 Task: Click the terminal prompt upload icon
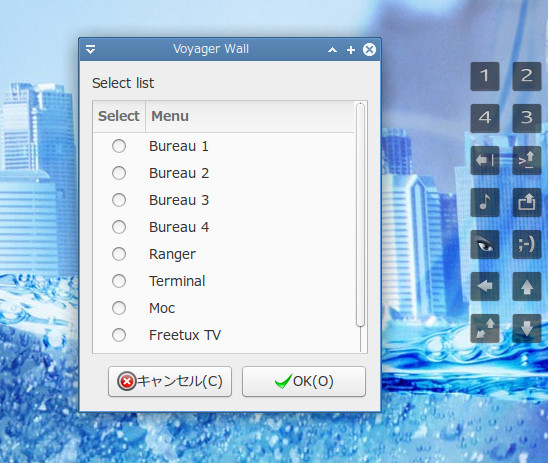527,160
